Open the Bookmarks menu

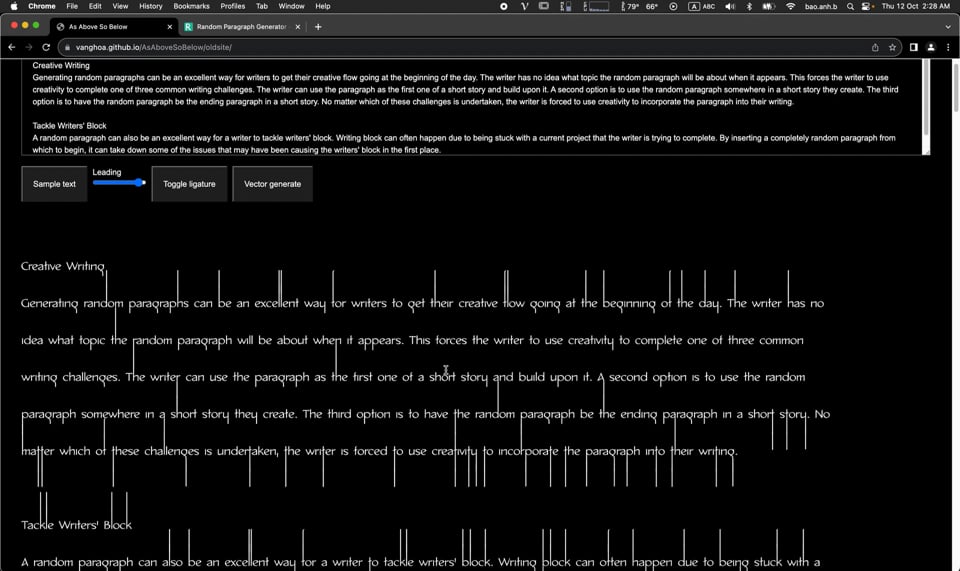pyautogui.click(x=191, y=6)
